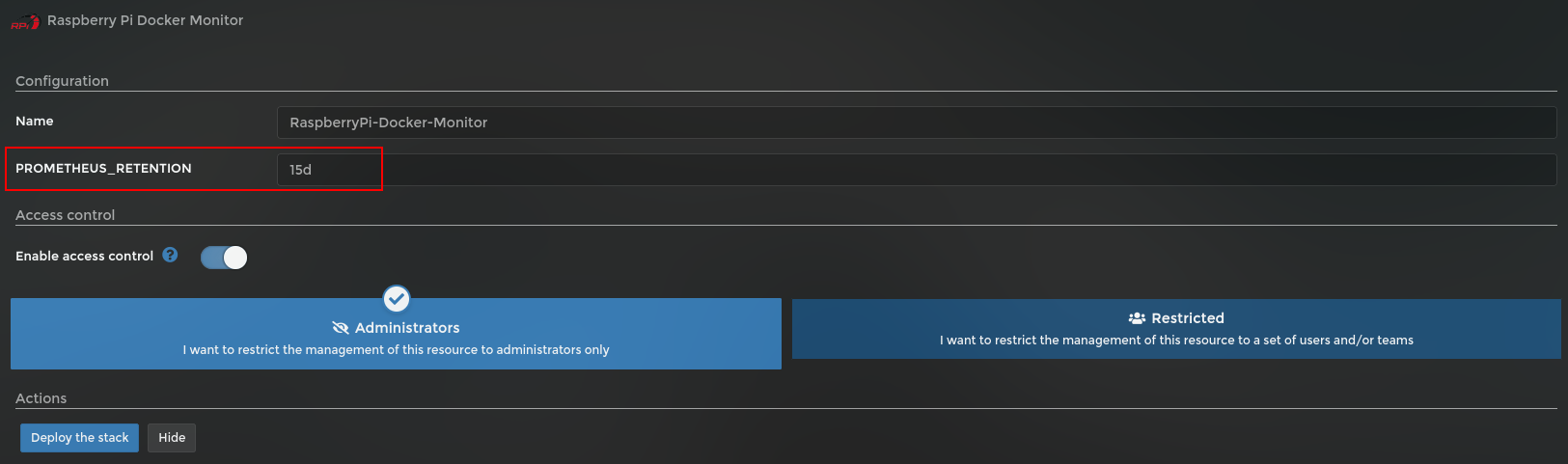Image resolution: width=1568 pixels, height=464 pixels.
Task: Click the crossed-eye icon beside Administrators
Action: (x=341, y=328)
